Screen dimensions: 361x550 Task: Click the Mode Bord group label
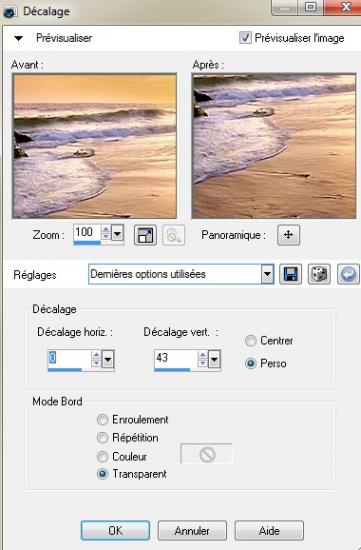pyautogui.click(x=57, y=401)
